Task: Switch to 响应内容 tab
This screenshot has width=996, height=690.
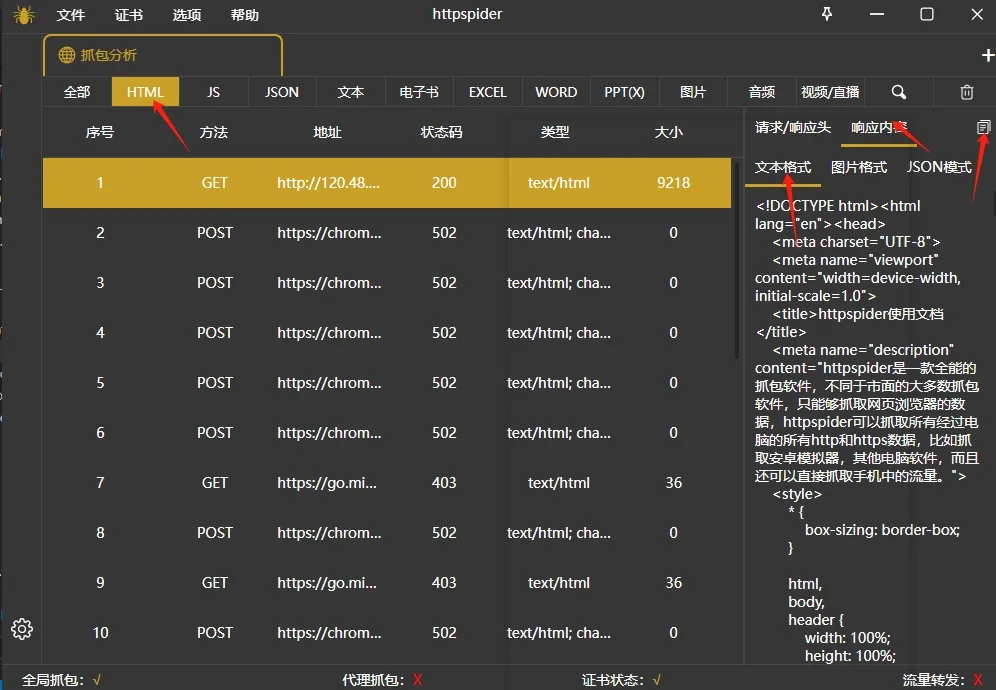Action: pos(879,128)
